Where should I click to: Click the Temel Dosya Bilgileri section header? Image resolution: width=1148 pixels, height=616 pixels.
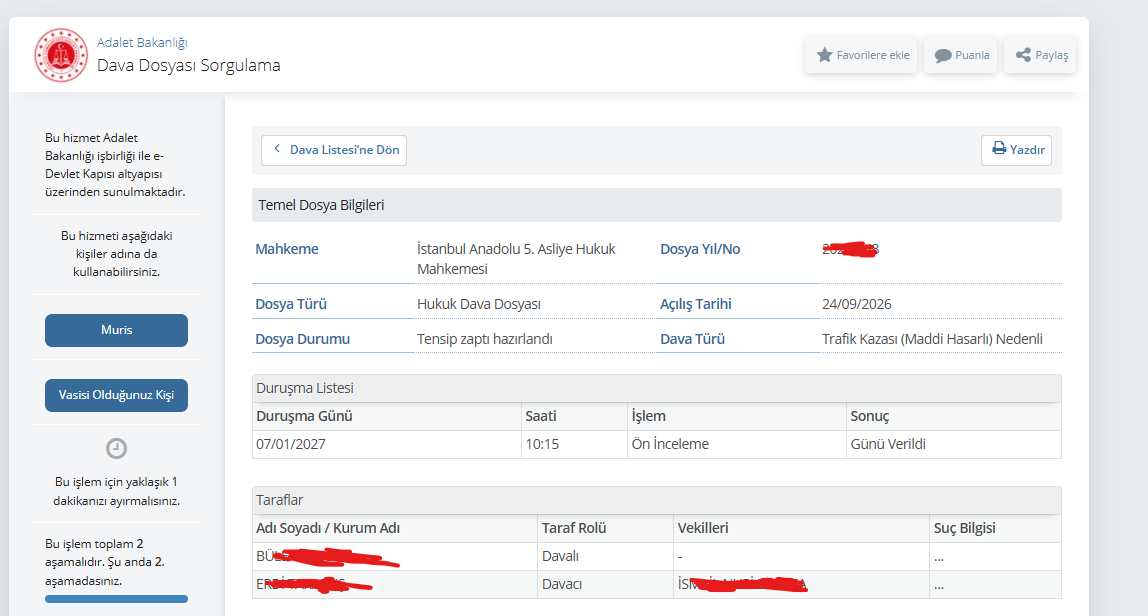657,205
